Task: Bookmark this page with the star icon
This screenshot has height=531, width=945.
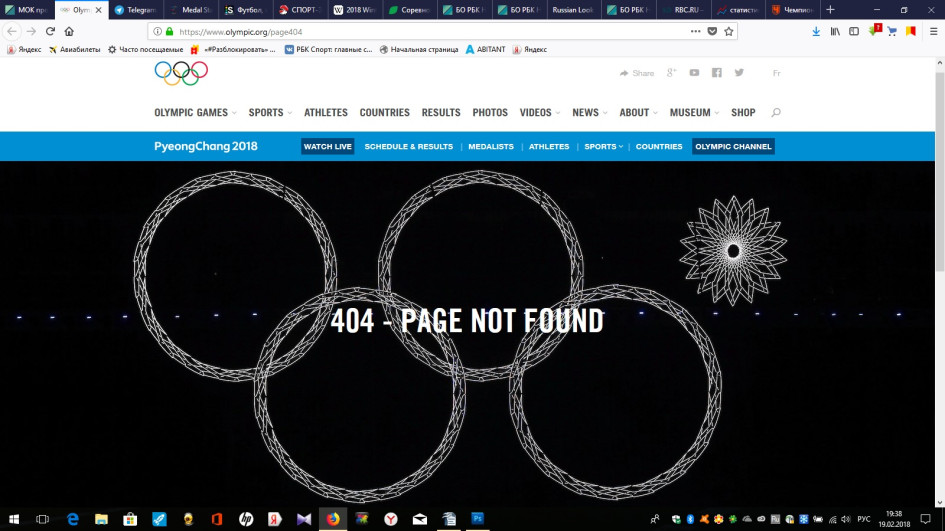Action: 729,31
